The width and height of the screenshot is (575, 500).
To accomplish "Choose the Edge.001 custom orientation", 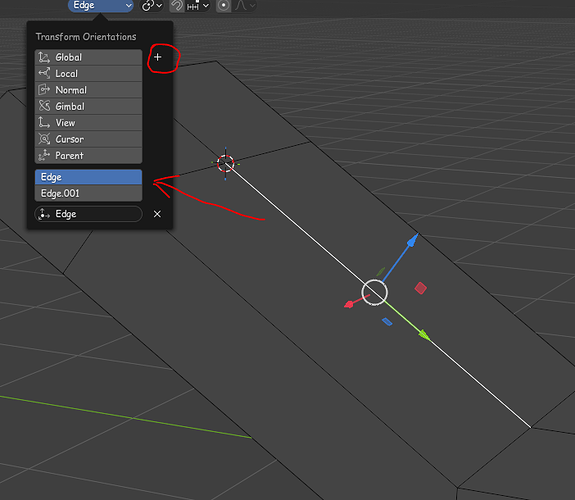I will pyautogui.click(x=88, y=193).
